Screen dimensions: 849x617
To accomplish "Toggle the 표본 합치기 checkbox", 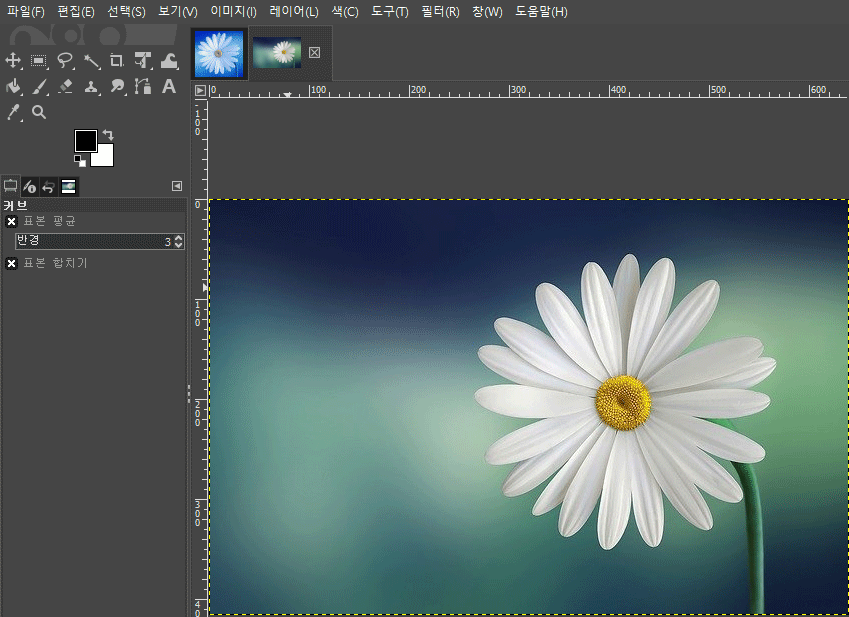I will tap(12, 263).
